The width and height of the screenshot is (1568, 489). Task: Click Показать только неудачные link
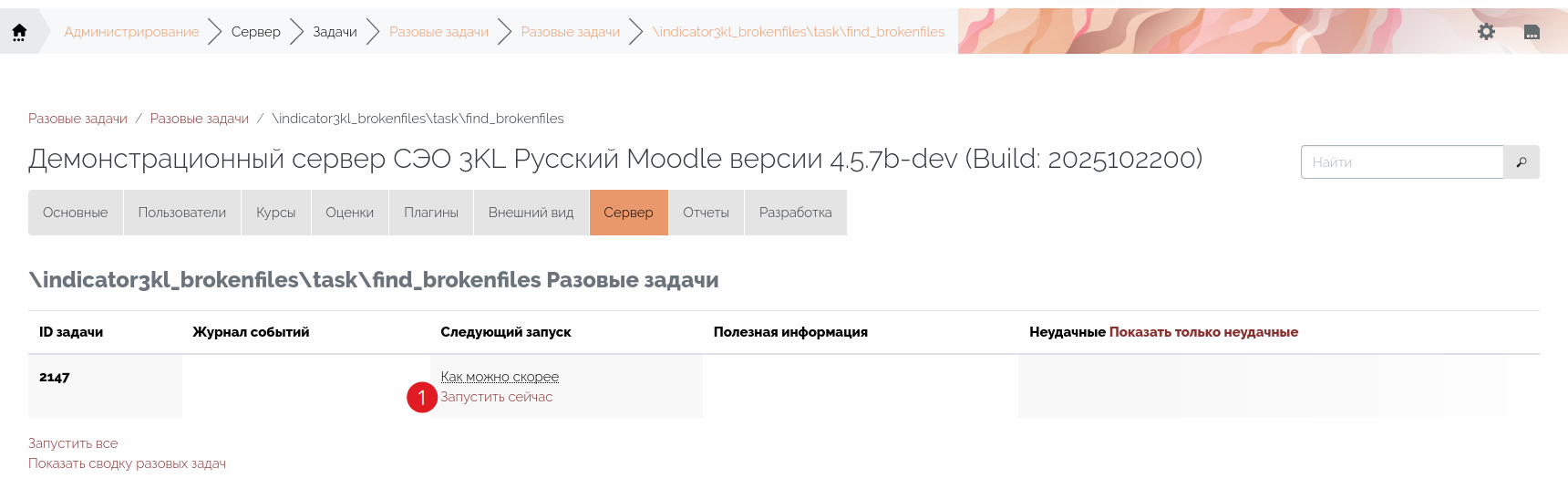coord(1203,332)
